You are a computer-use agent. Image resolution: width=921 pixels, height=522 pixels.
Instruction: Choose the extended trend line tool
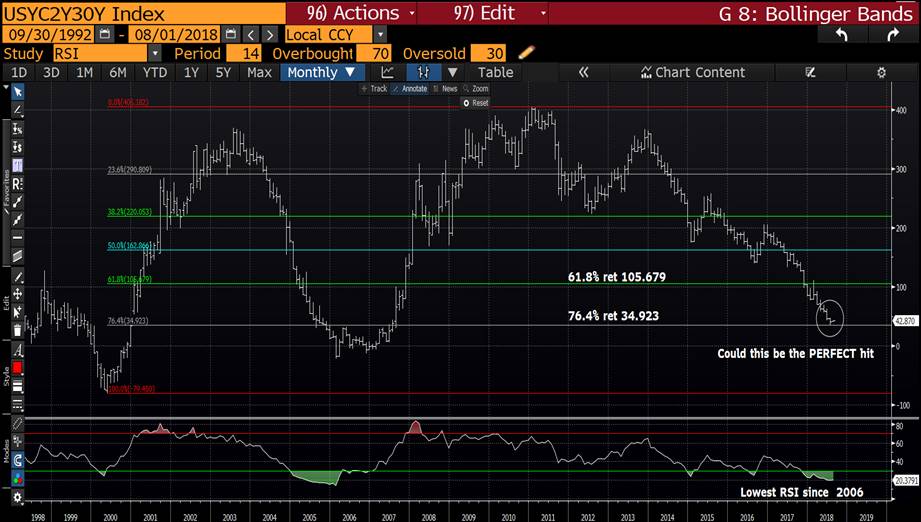[x=18, y=220]
